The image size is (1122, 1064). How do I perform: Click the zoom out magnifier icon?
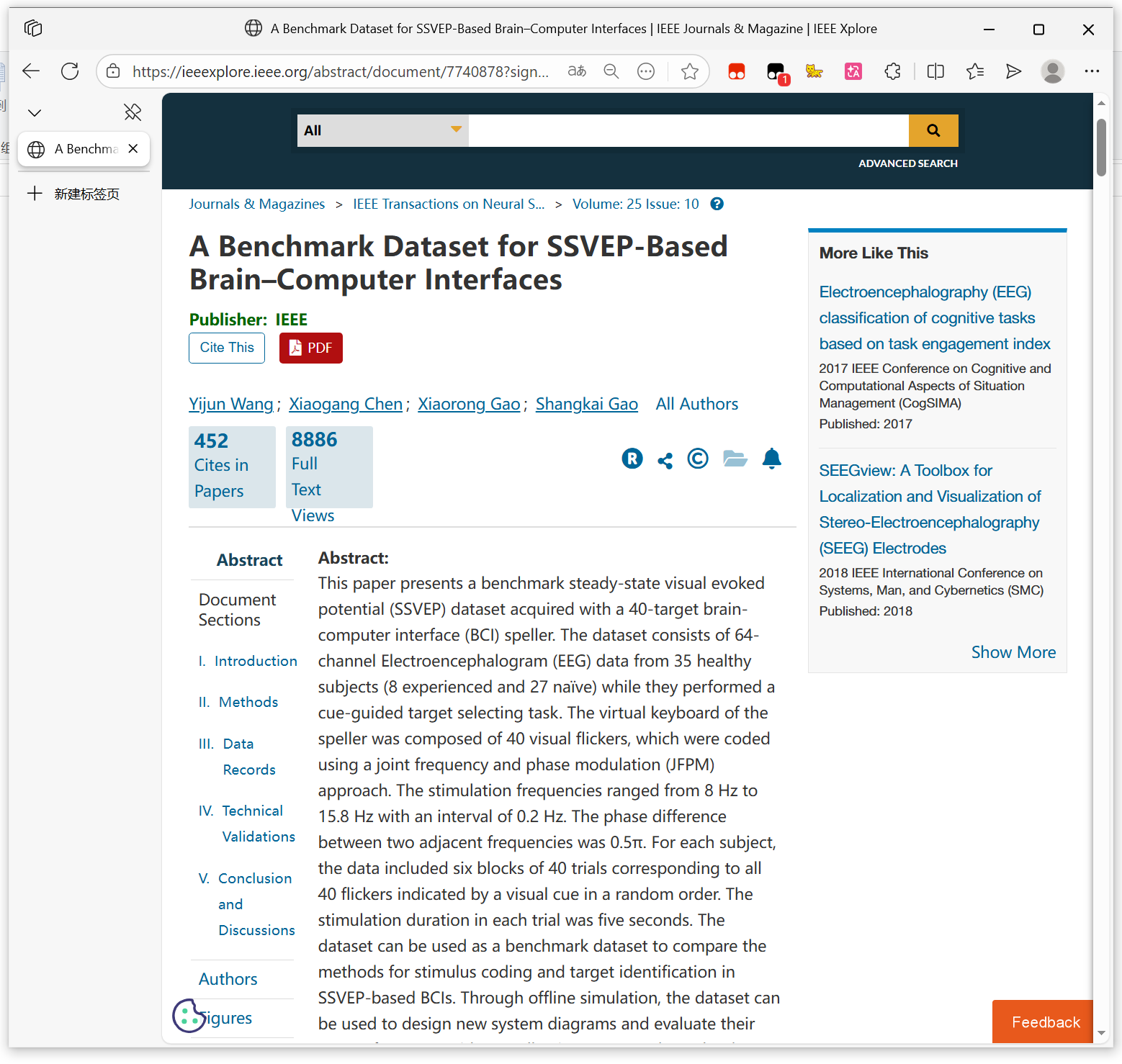tap(611, 71)
